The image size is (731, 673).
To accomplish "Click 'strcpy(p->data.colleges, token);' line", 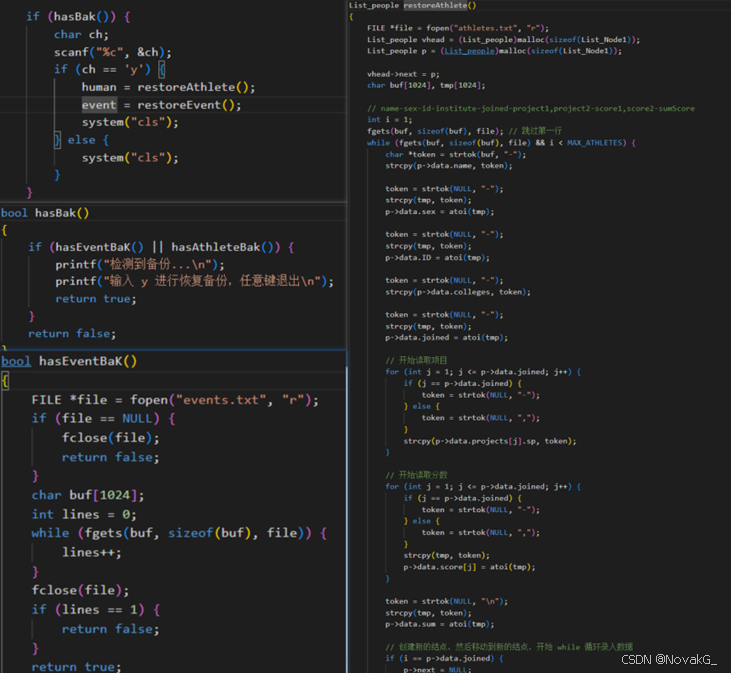I will (x=458, y=292).
